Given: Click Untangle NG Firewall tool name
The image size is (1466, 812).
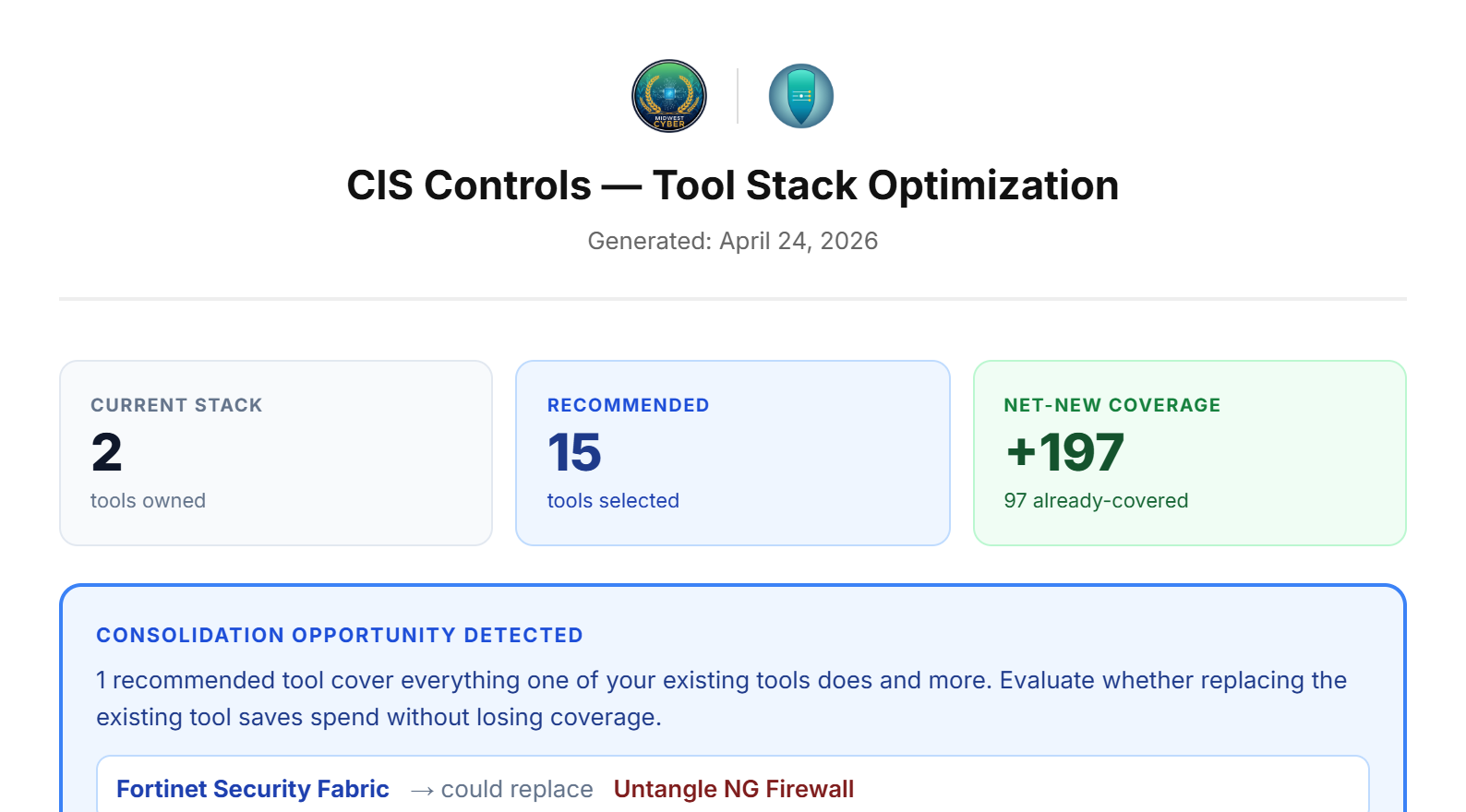Looking at the screenshot, I should click(734, 790).
